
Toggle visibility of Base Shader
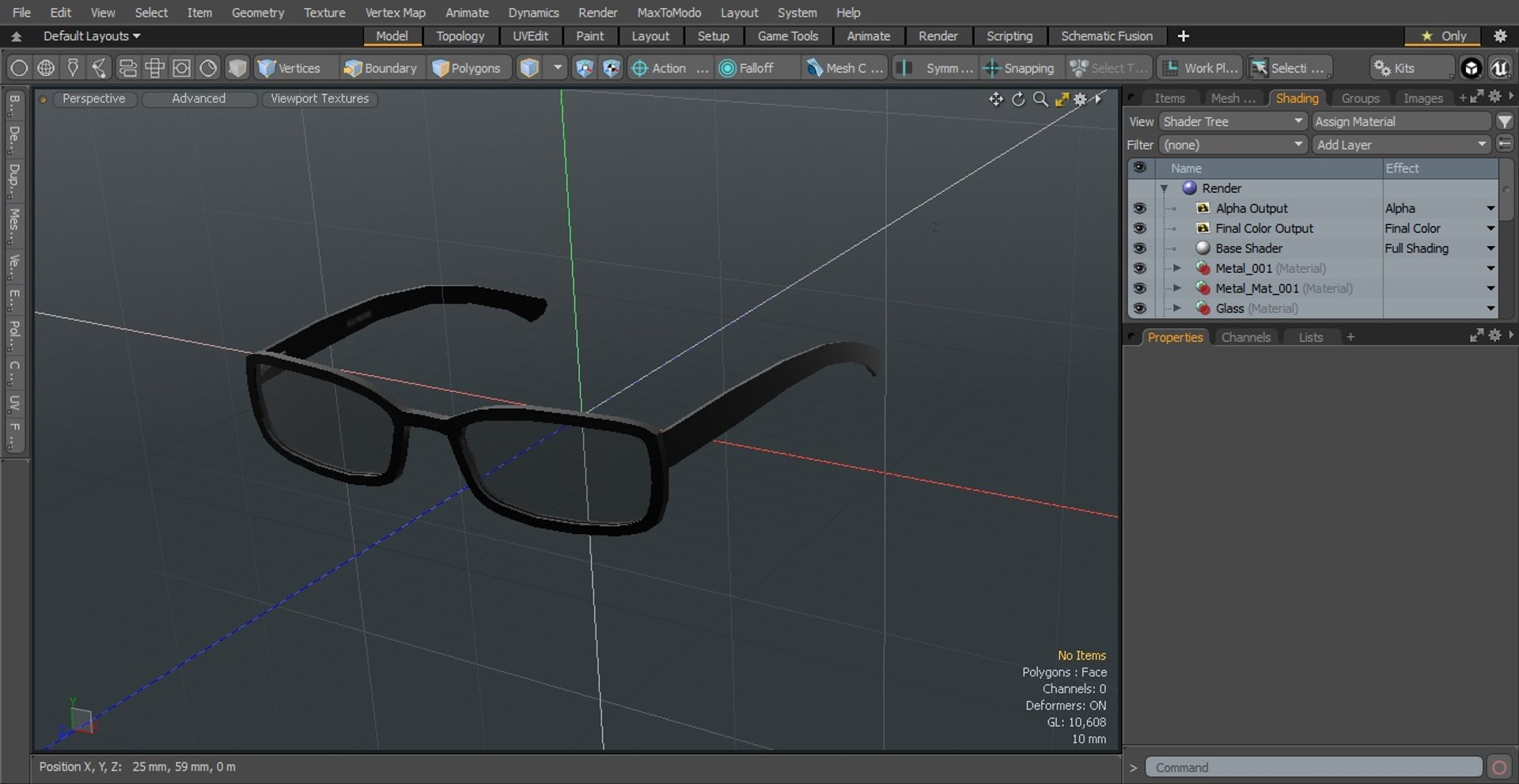(1139, 248)
